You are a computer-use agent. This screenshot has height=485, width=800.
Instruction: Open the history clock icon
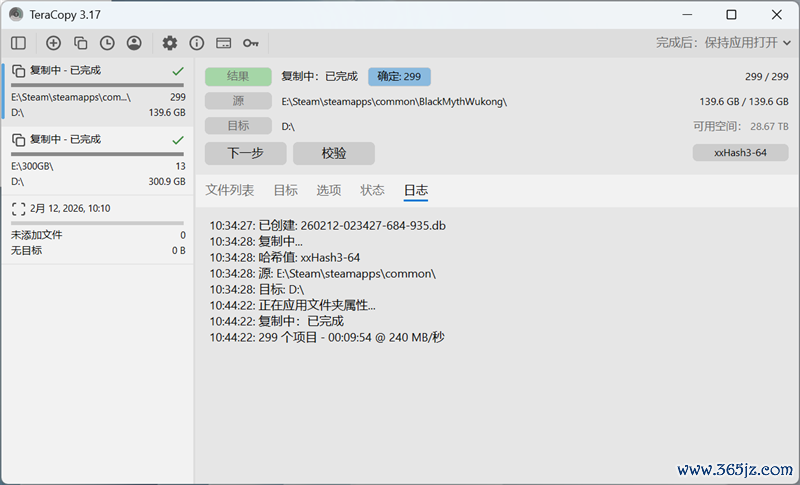107,43
